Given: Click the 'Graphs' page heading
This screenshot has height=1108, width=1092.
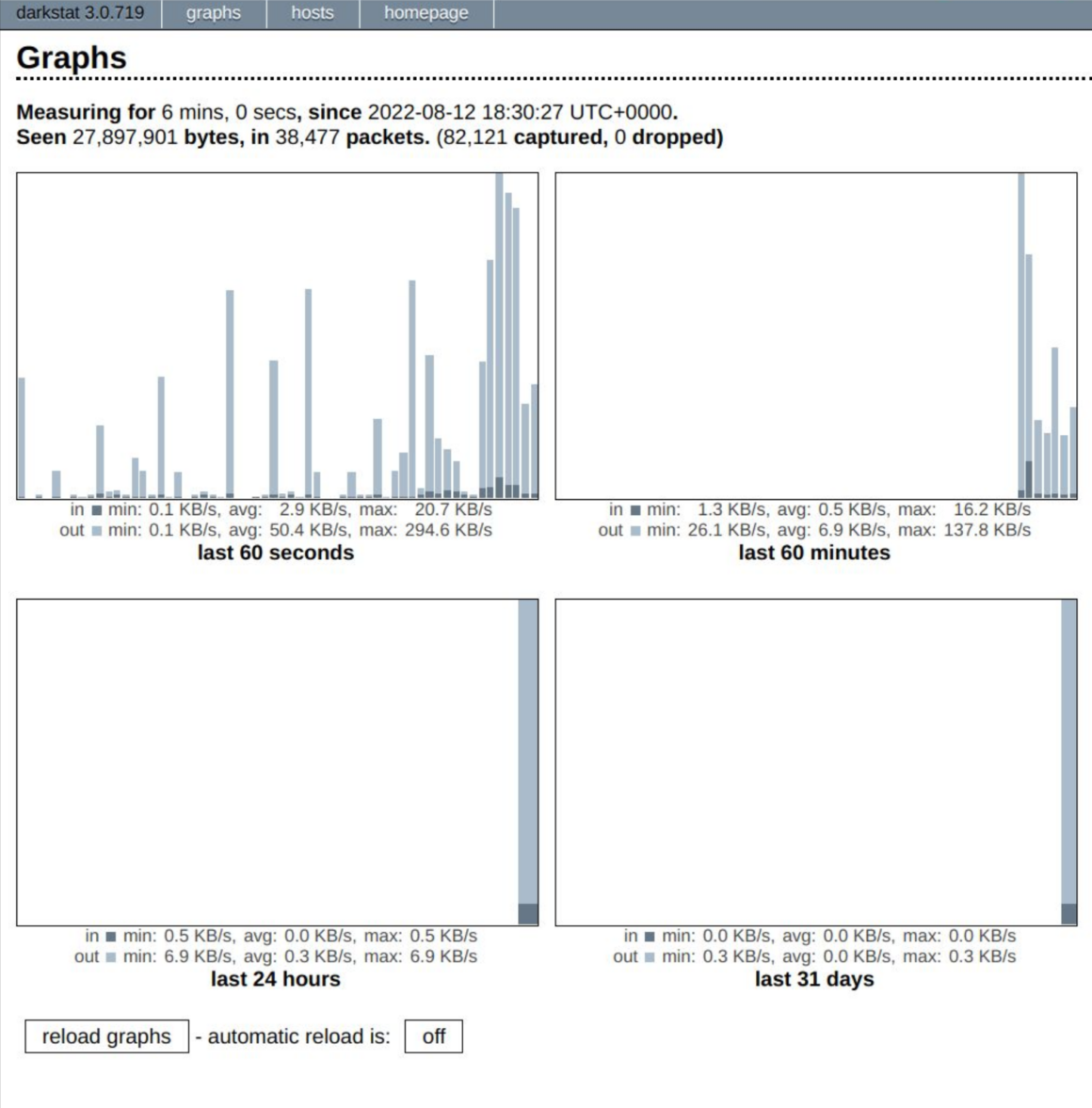Looking at the screenshot, I should click(72, 57).
